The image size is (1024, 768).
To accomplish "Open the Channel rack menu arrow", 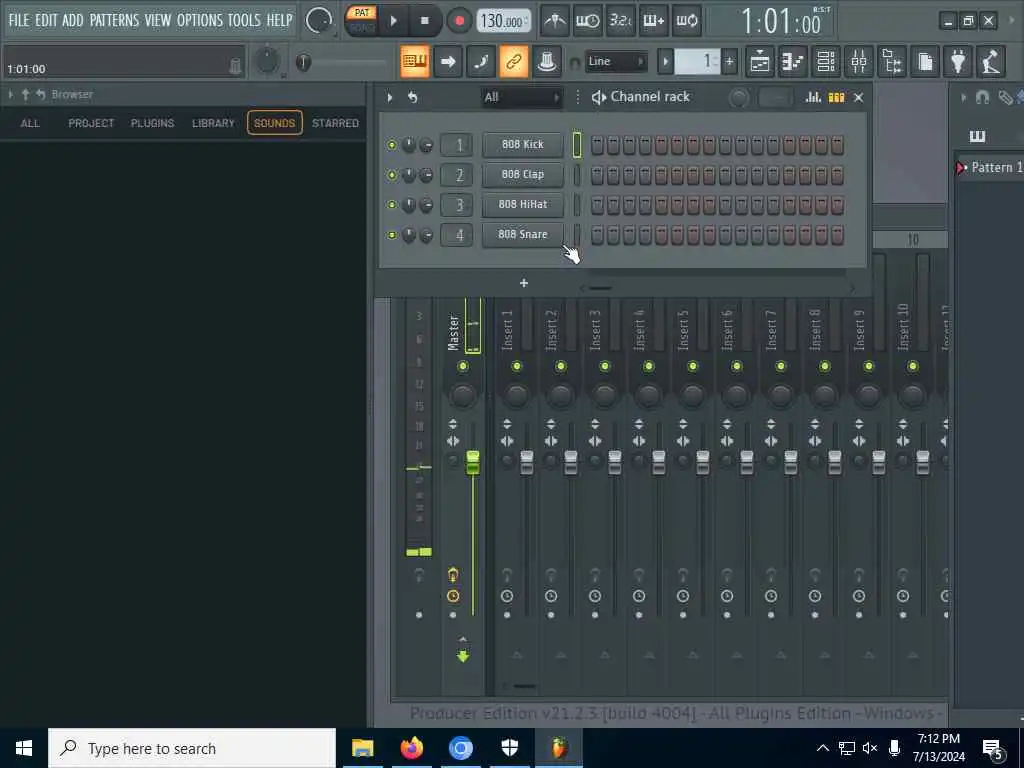I will (x=390, y=97).
